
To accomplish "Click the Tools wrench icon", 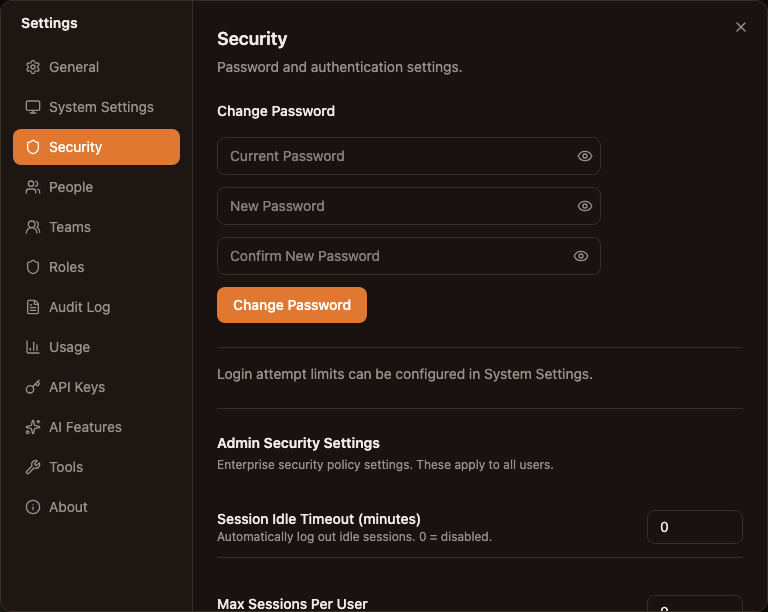I will coord(33,467).
